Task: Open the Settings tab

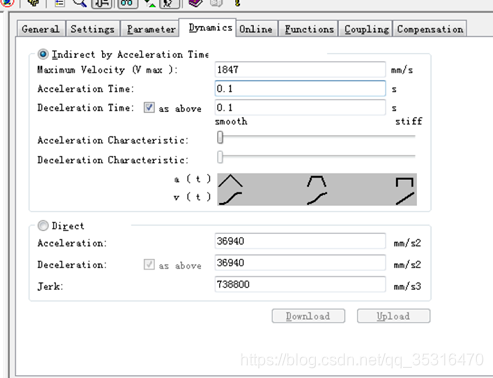Action: 93,29
